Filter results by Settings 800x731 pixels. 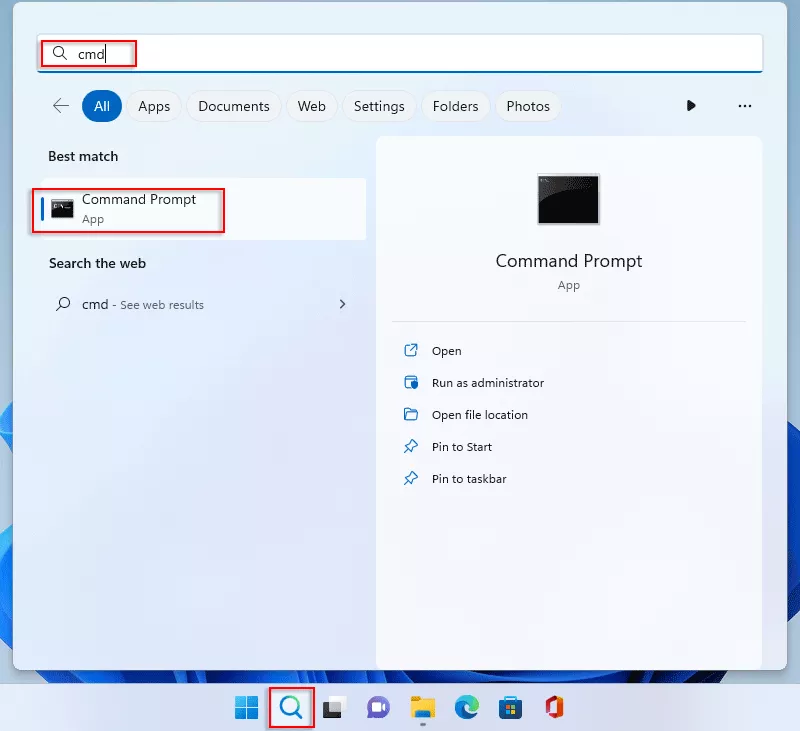(379, 106)
